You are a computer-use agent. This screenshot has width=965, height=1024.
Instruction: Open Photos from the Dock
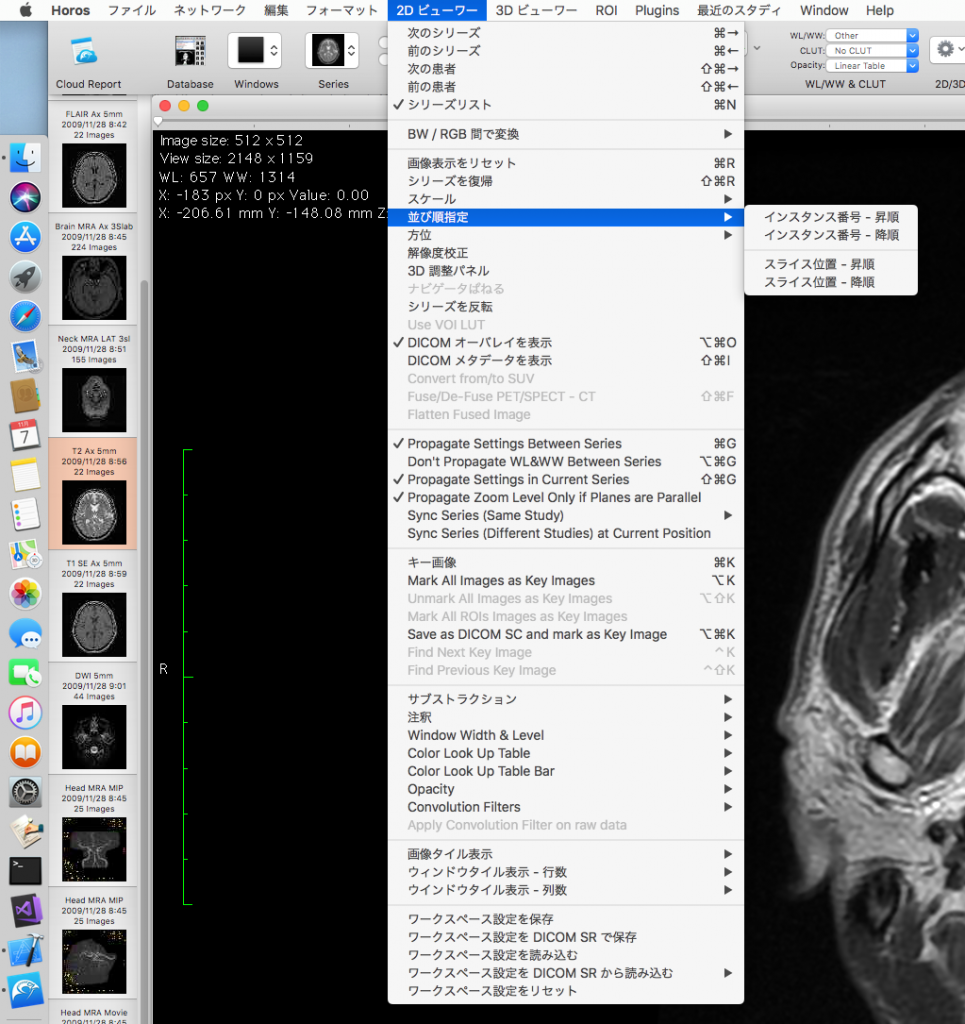[25, 594]
